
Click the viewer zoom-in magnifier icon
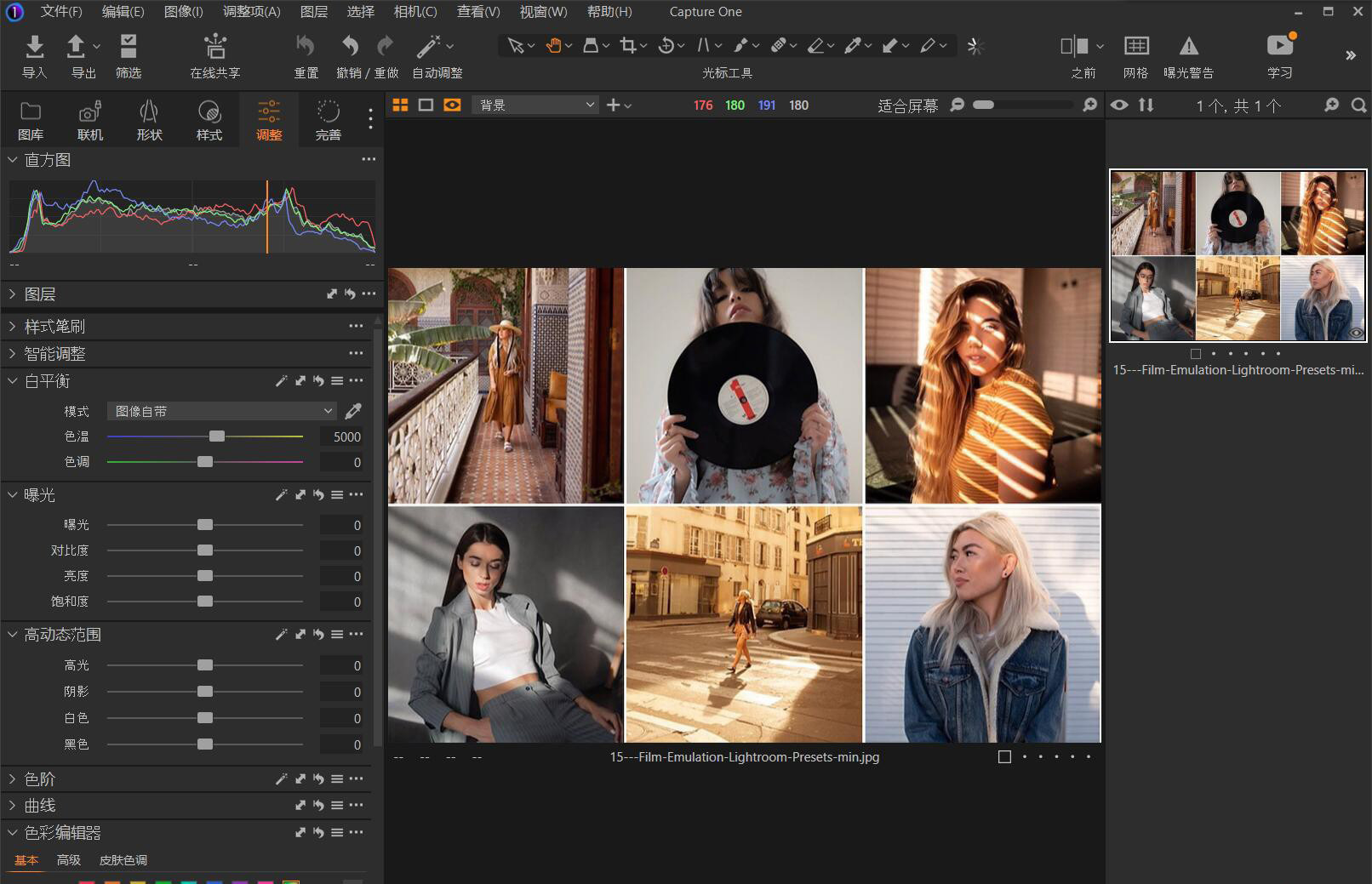[1089, 106]
